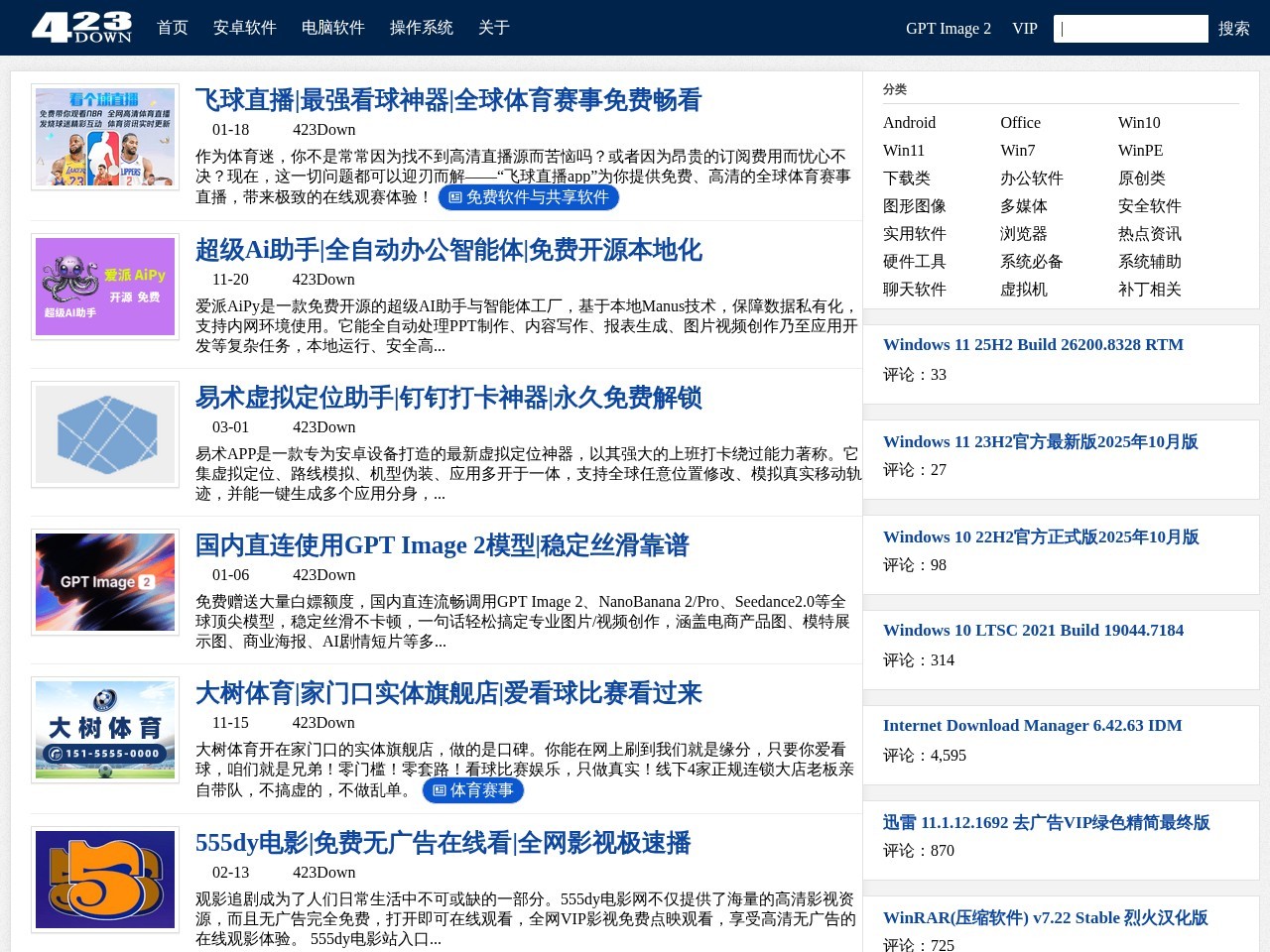The height and width of the screenshot is (952, 1270).
Task: Open the 国内直连使用GPT Image 2模型 article title
Action: coord(443,545)
